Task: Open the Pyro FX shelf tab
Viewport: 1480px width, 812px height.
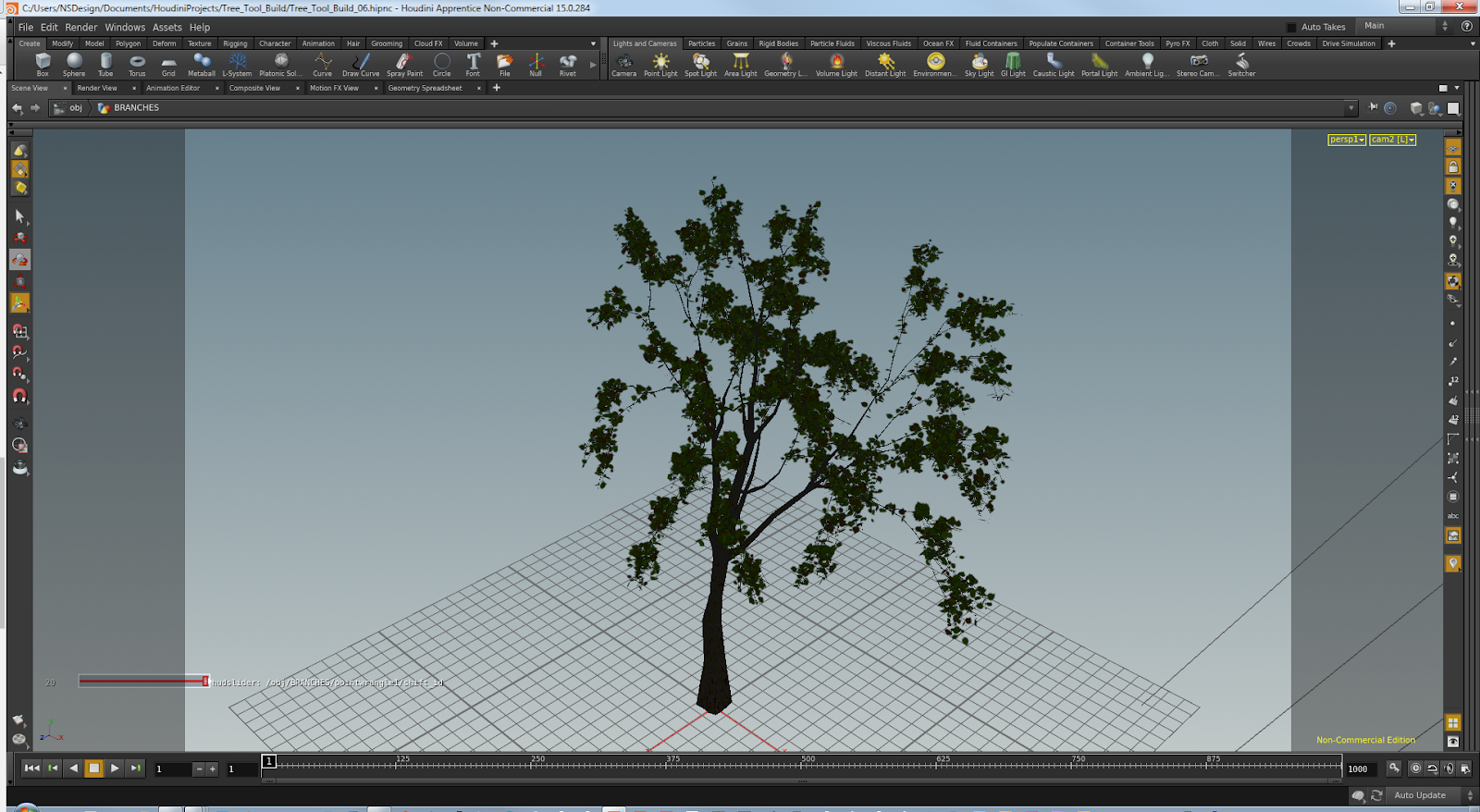Action: pos(1178,43)
